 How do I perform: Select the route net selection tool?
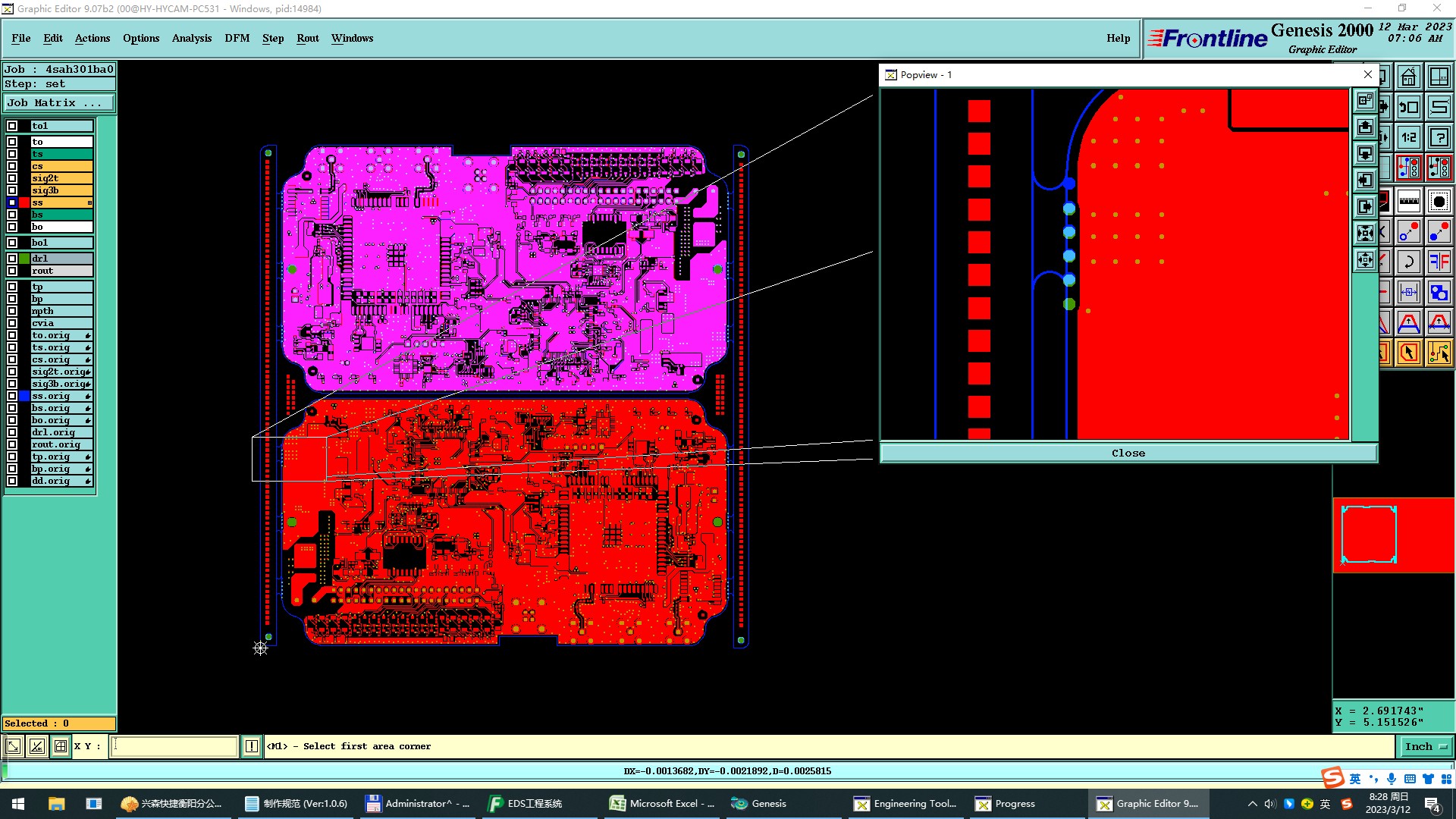[1439, 353]
